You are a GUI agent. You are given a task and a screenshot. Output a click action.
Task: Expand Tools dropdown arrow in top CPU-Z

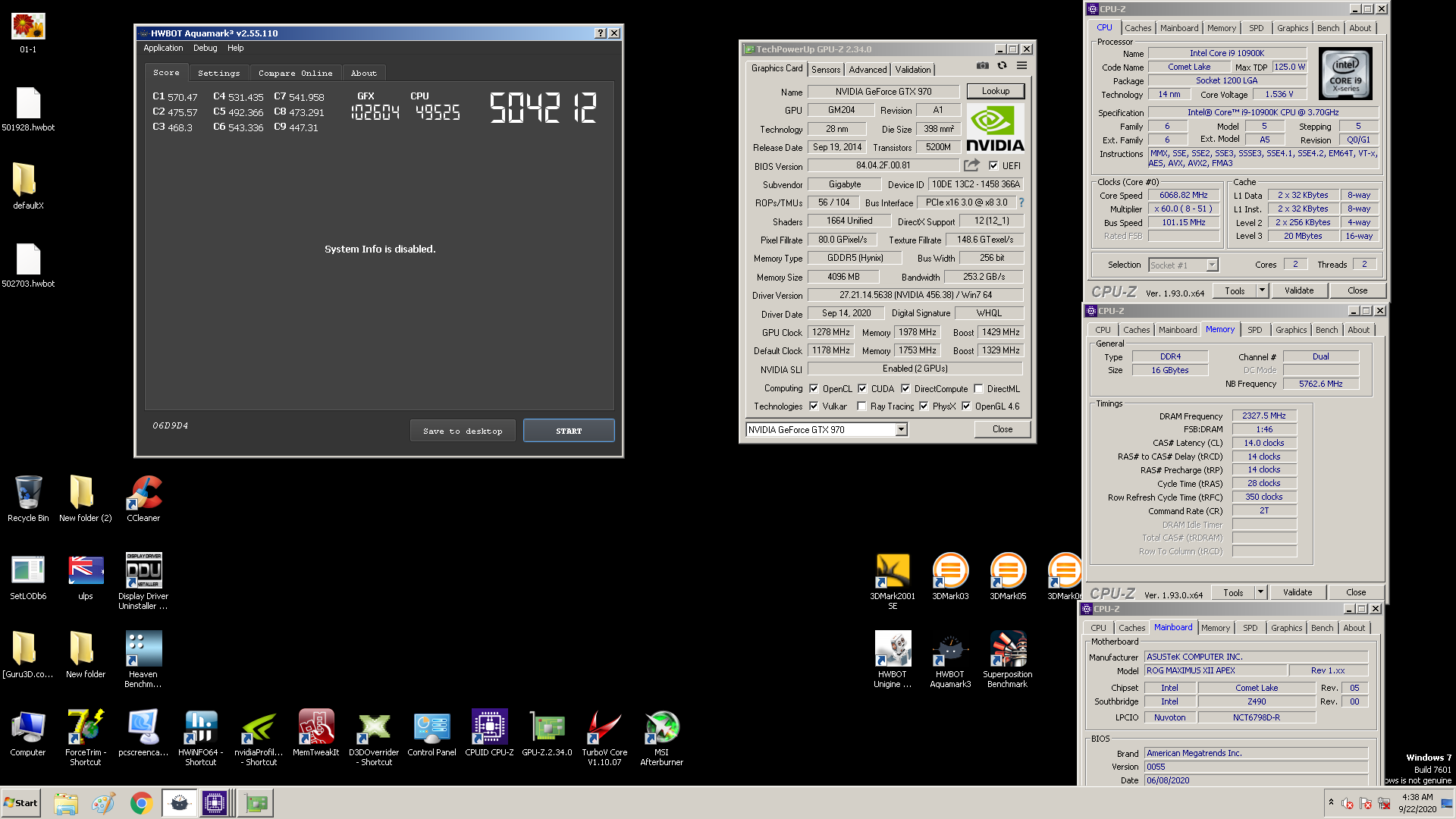tap(1262, 290)
